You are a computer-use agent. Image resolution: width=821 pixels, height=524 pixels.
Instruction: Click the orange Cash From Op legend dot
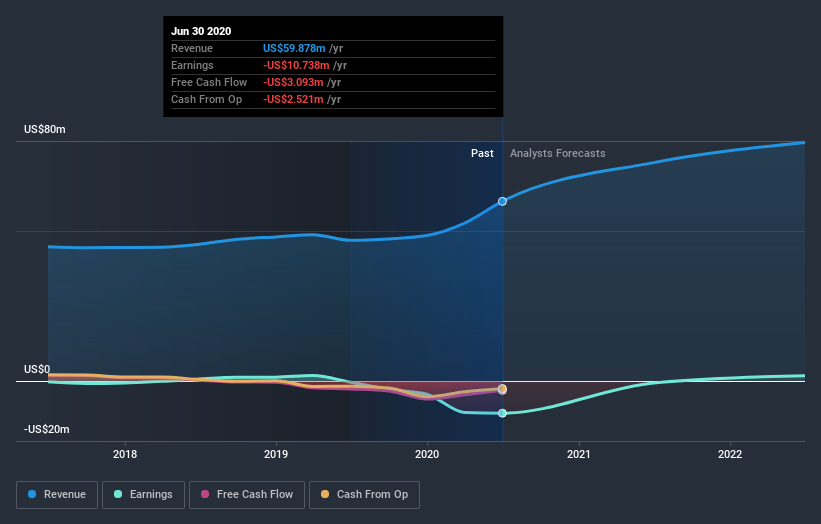(x=325, y=494)
